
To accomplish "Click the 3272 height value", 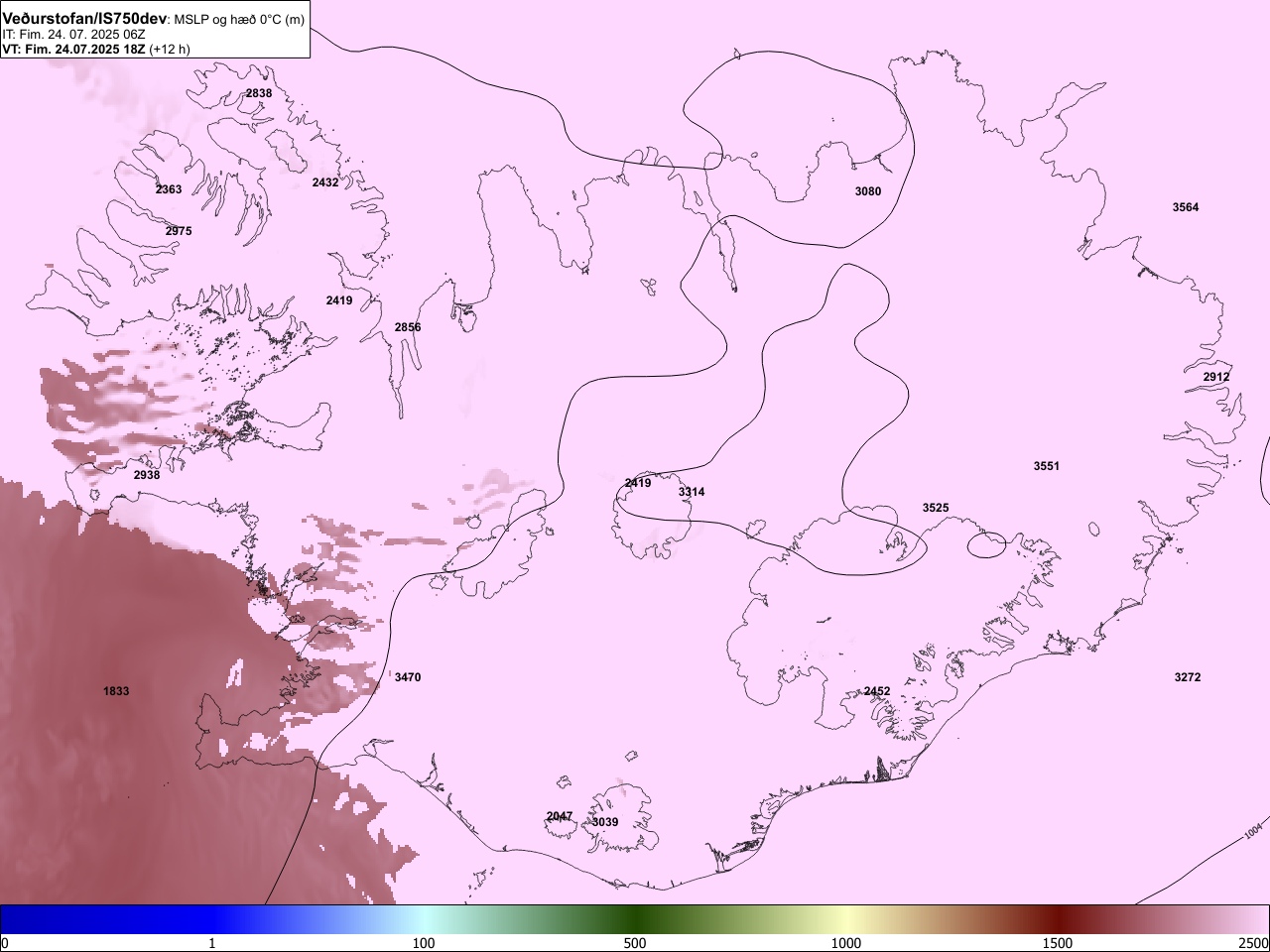I will point(1188,677).
